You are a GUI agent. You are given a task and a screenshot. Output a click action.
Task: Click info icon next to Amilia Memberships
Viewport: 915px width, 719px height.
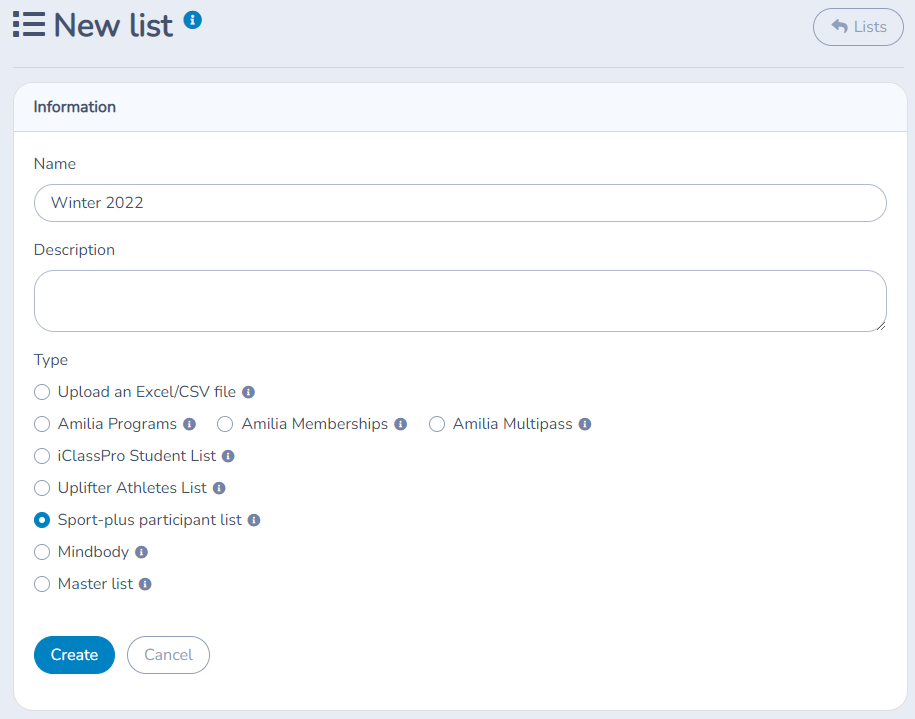400,424
